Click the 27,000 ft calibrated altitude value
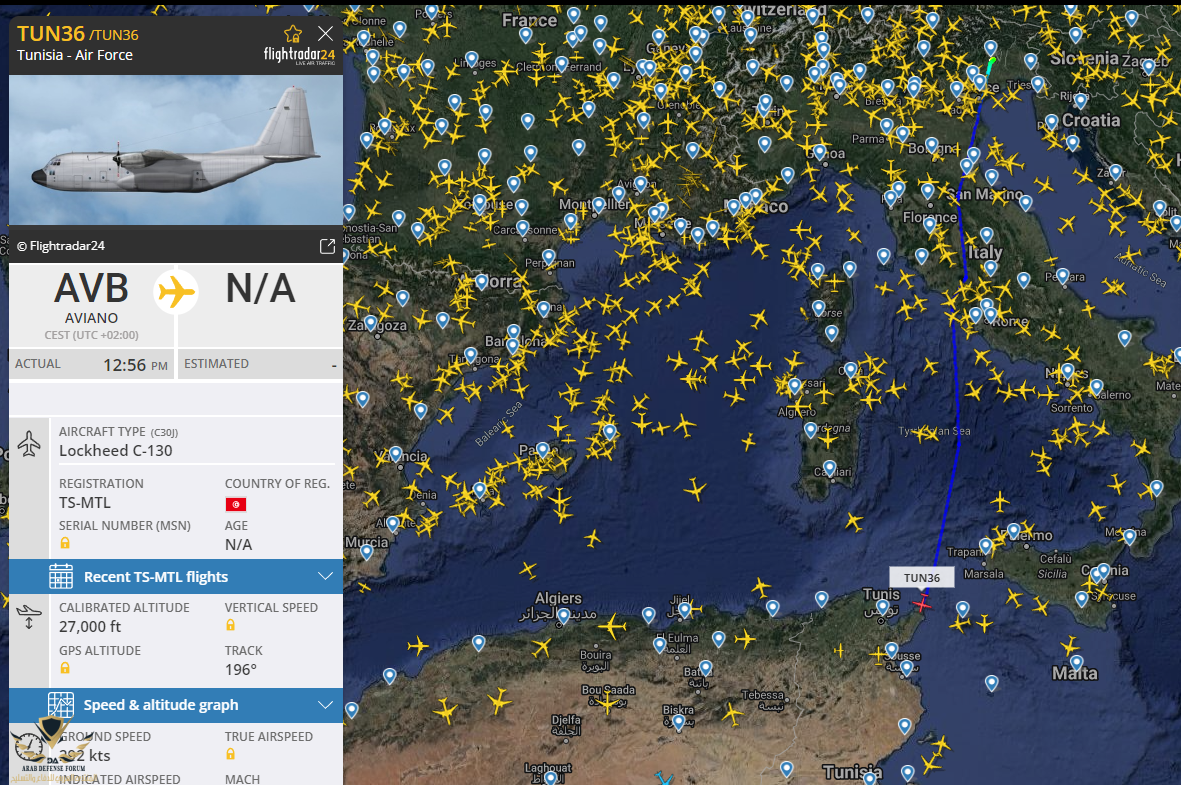 pyautogui.click(x=90, y=627)
